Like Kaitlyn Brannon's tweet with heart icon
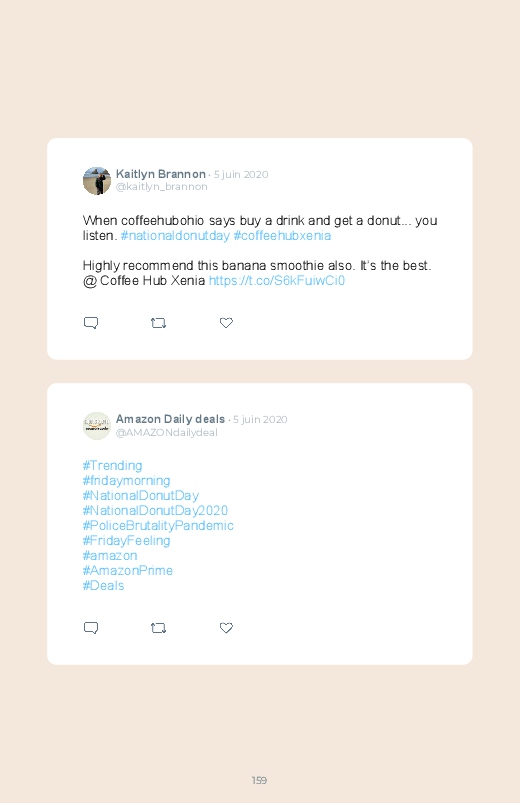This screenshot has width=520, height=803. pyautogui.click(x=226, y=323)
